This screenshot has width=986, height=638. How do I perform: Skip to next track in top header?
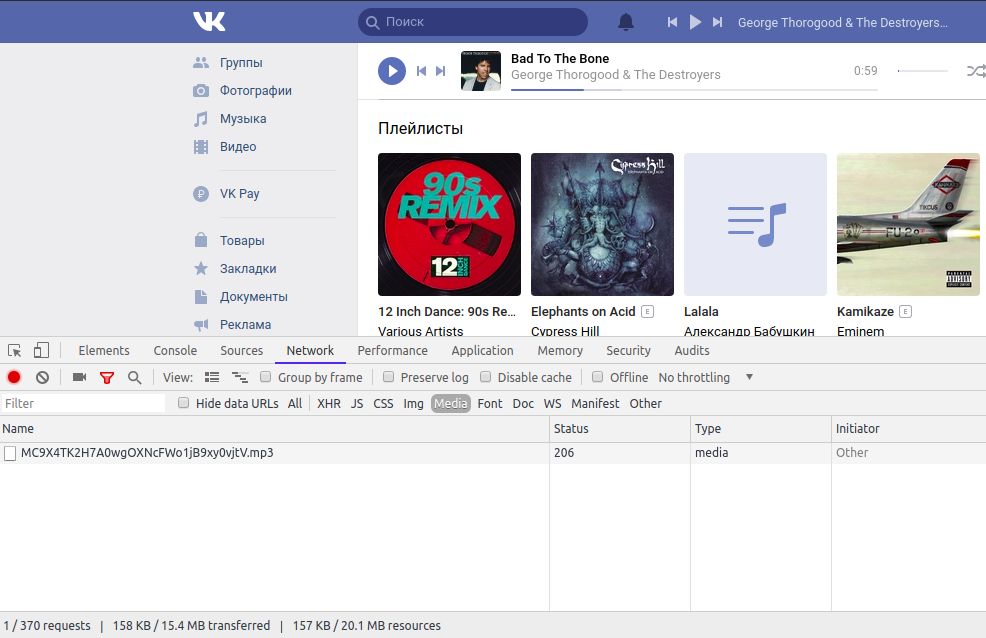[x=717, y=22]
